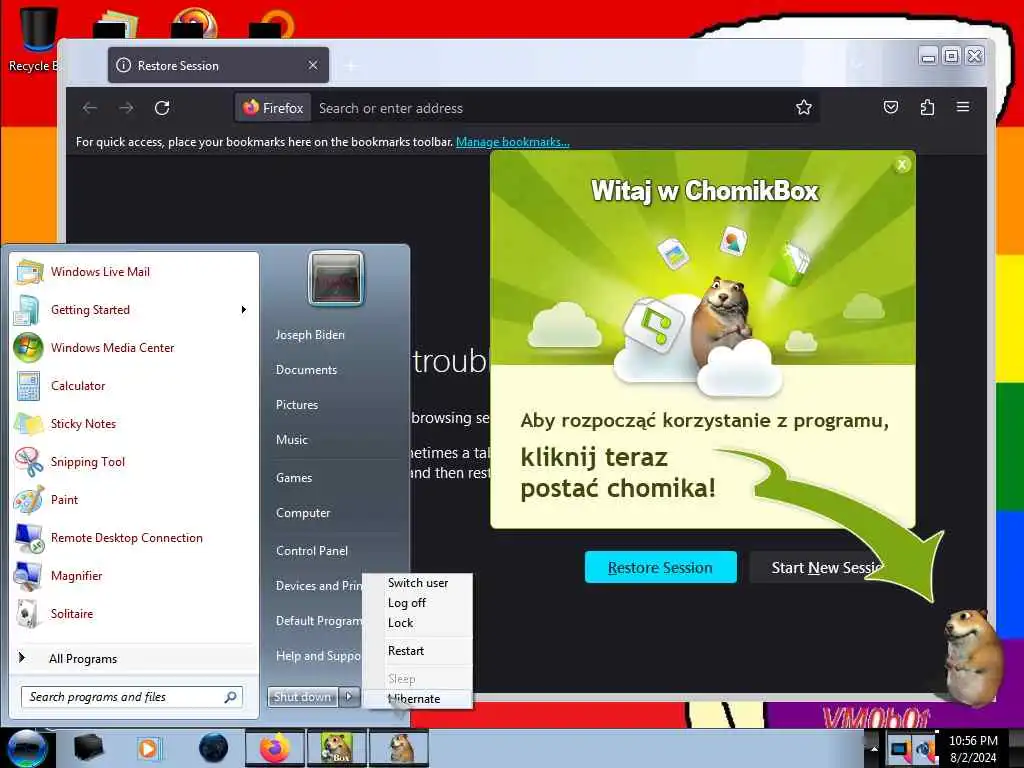The image size is (1024, 768).
Task: Click Shut down button
Action: [x=302, y=697]
